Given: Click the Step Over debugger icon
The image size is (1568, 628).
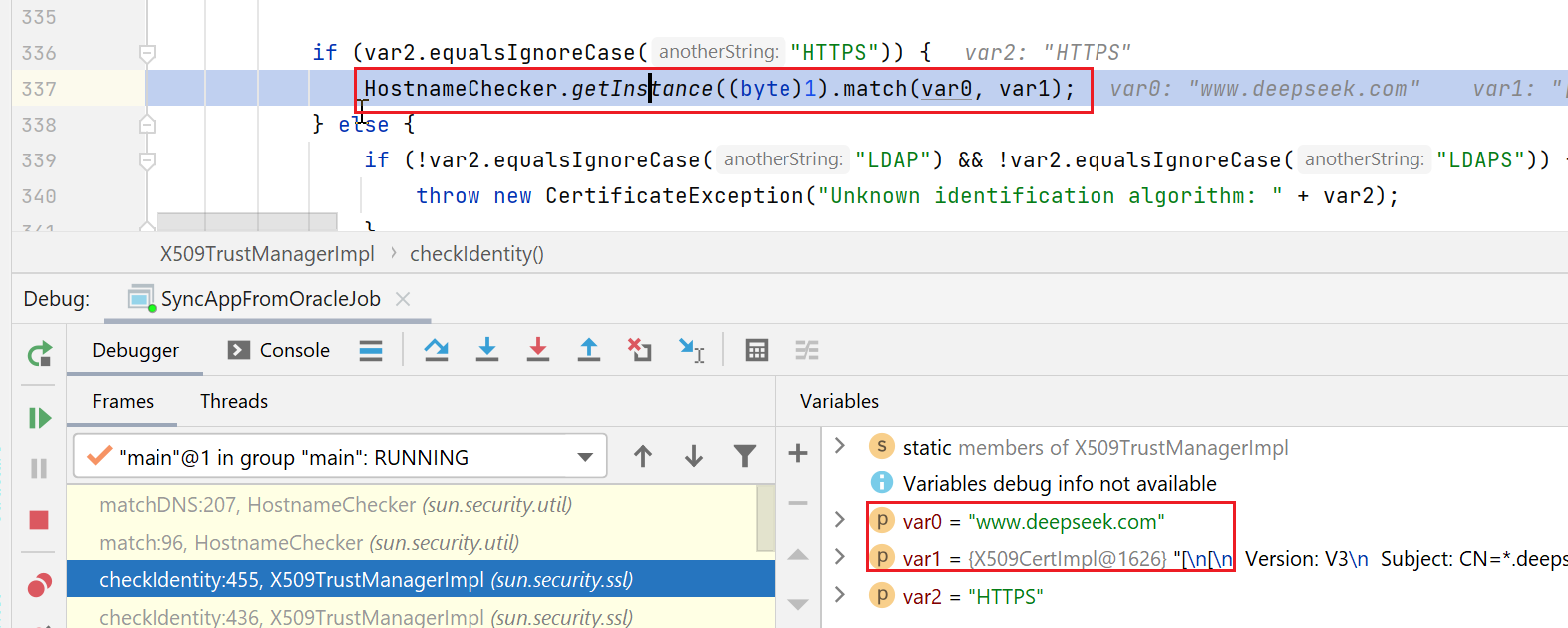Looking at the screenshot, I should 436,350.
